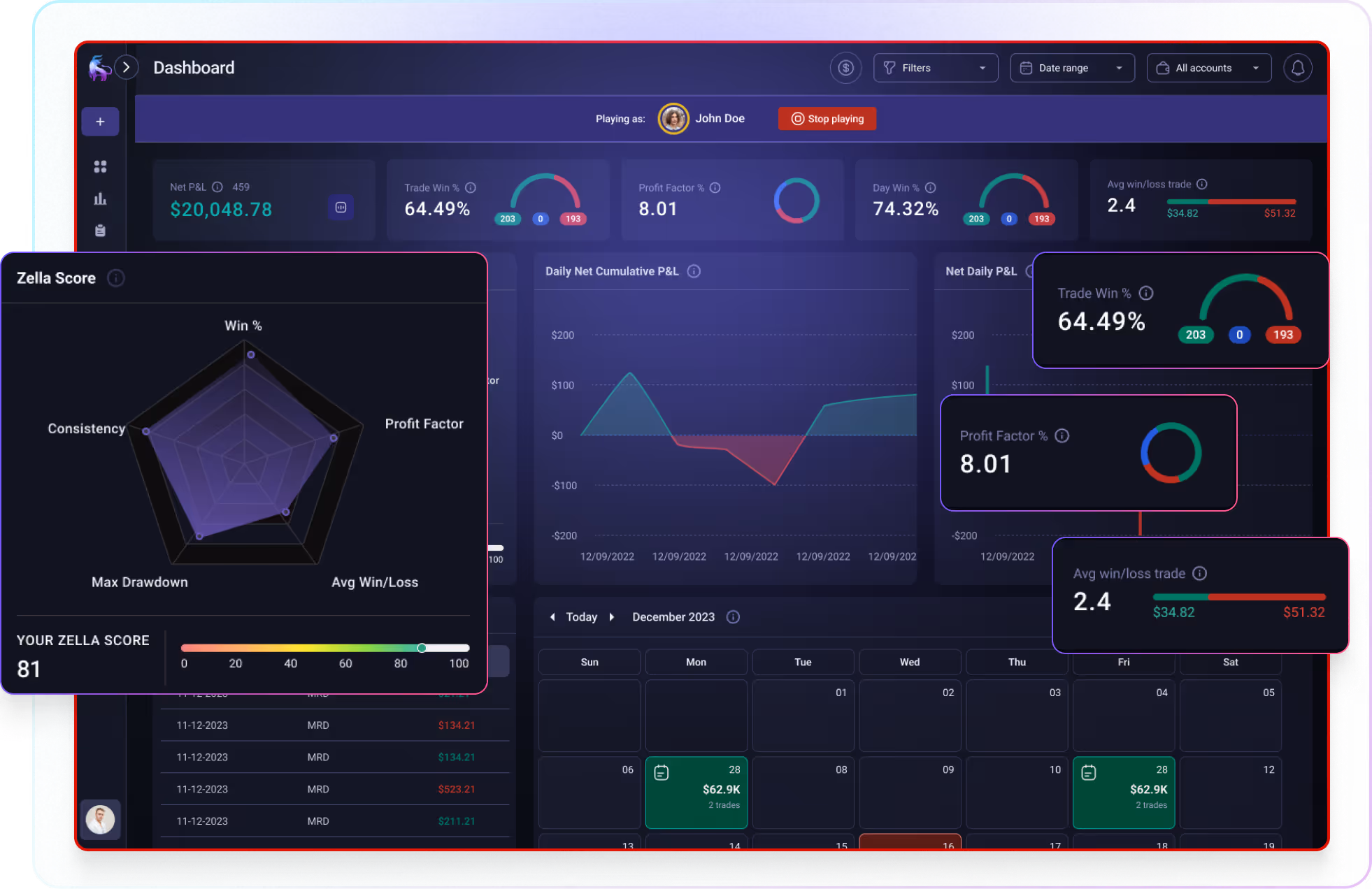1372x889 pixels.
Task: Open the All accounts dropdown
Action: tap(1208, 68)
